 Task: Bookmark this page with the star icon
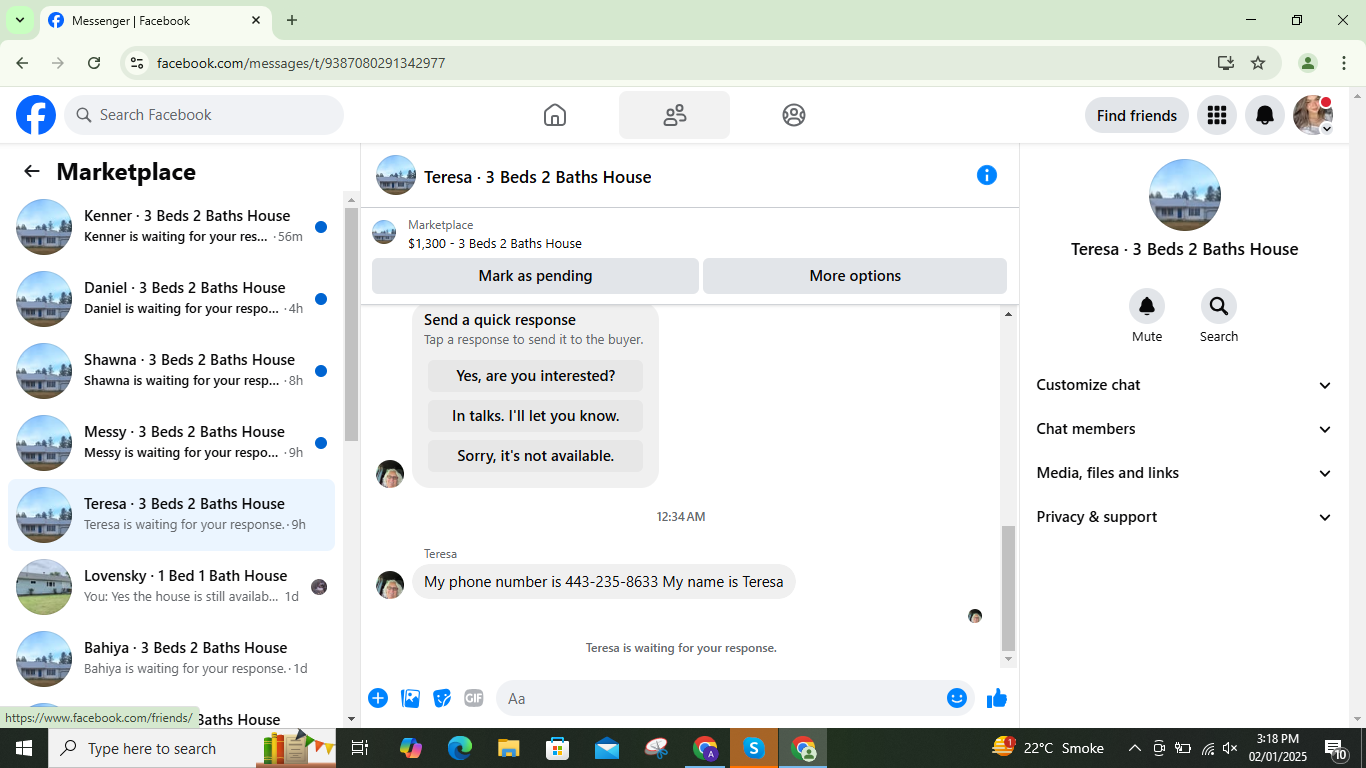(x=1258, y=63)
